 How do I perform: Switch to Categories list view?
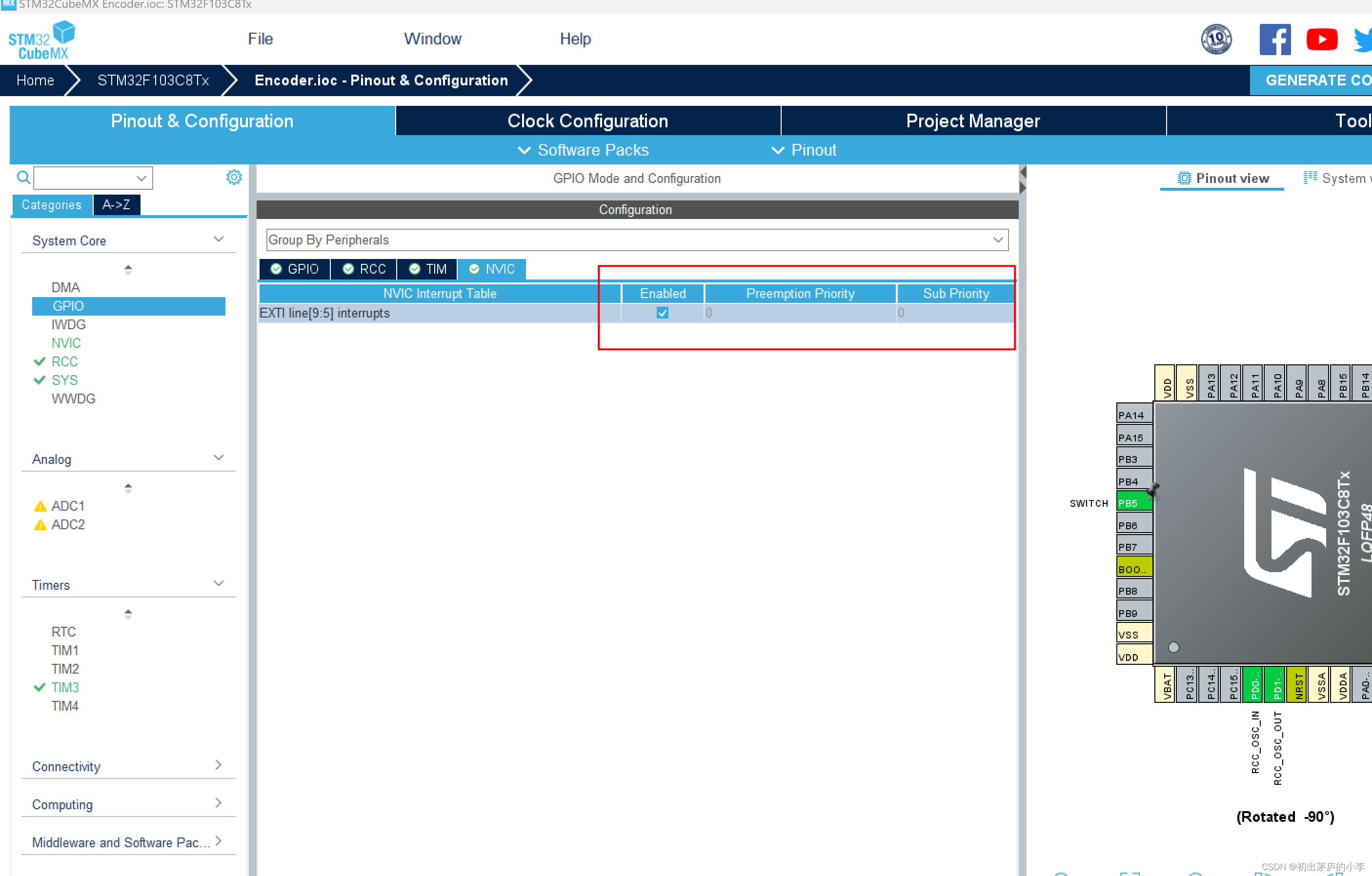point(51,204)
